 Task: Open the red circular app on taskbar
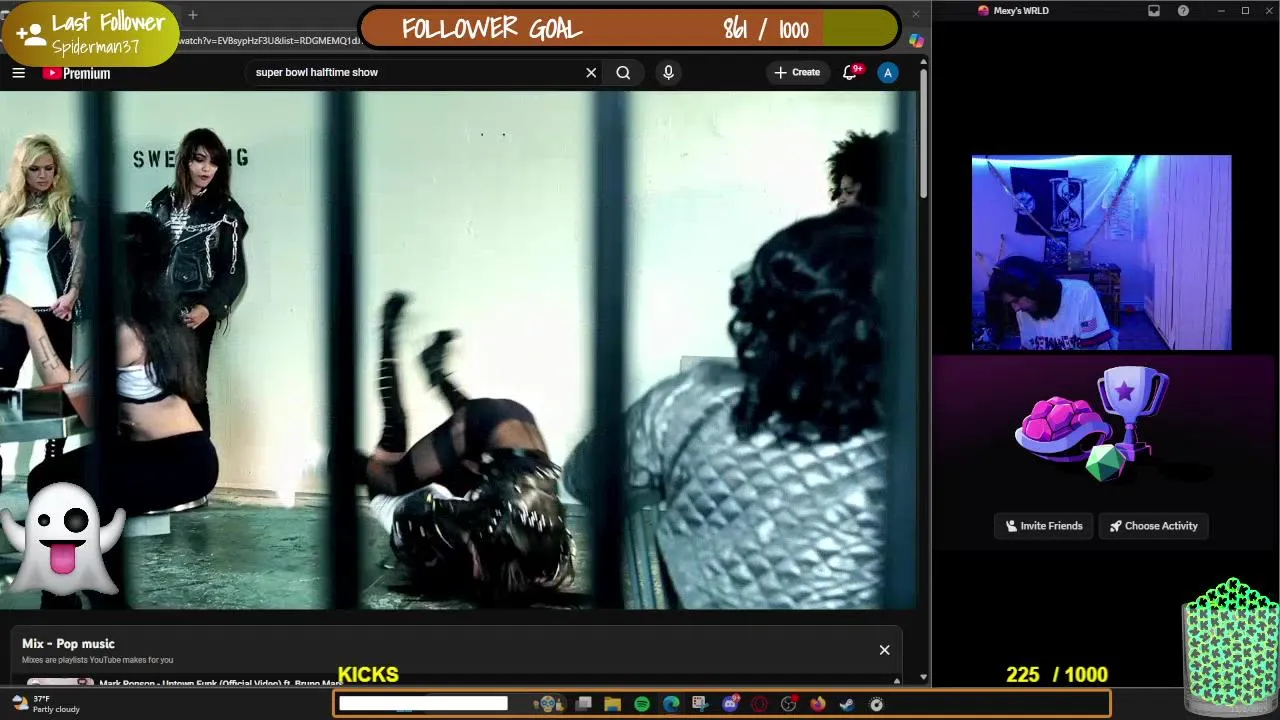tap(759, 704)
